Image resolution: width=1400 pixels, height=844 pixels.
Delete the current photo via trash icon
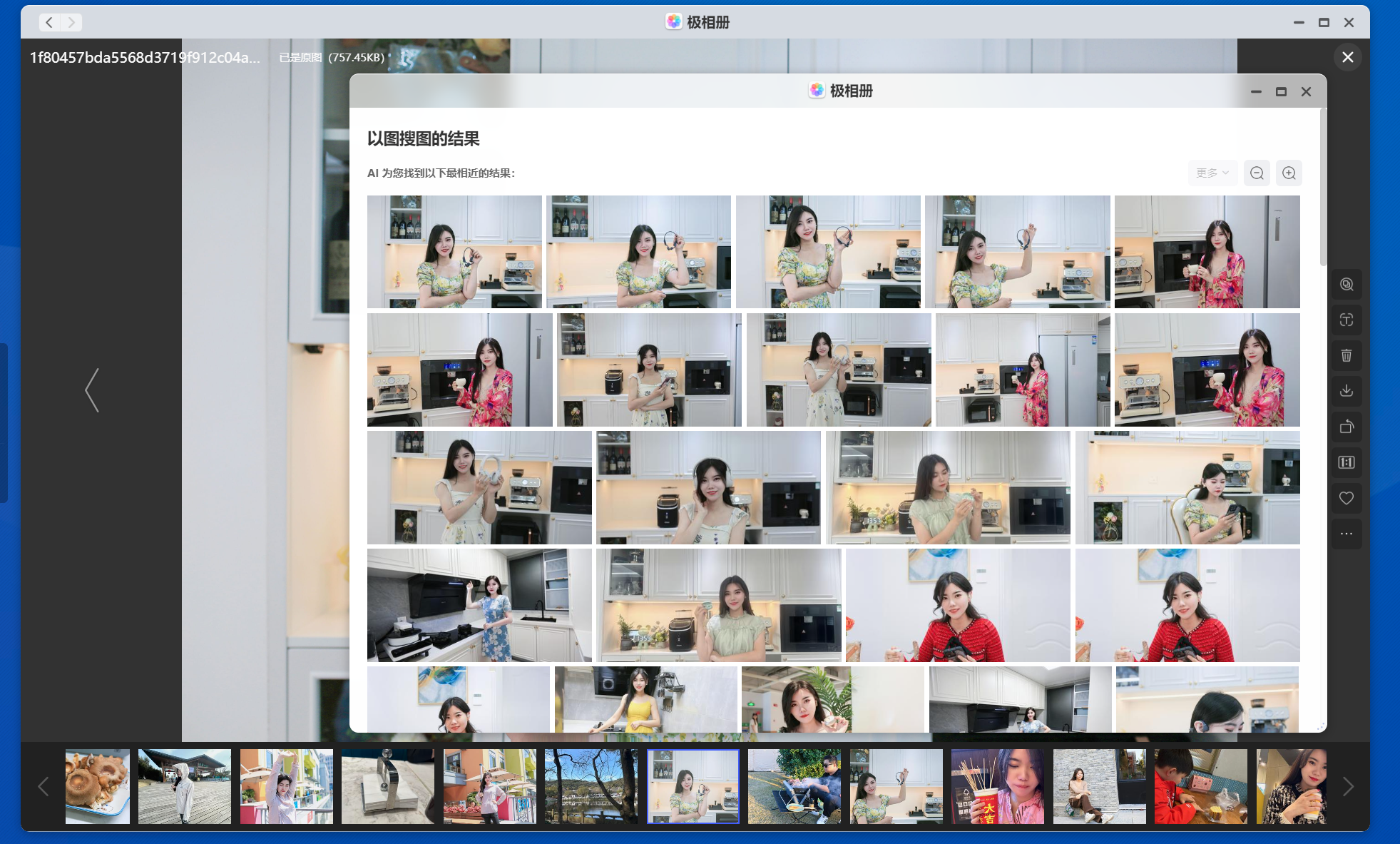pyautogui.click(x=1347, y=355)
